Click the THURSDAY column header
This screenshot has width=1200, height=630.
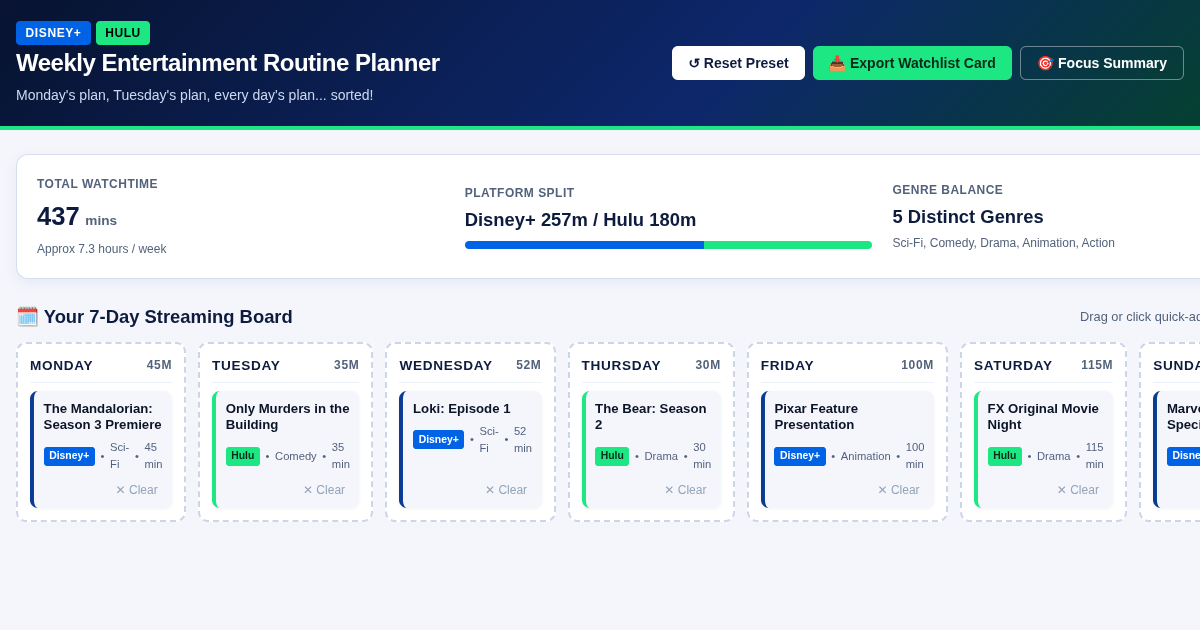click(x=621, y=366)
